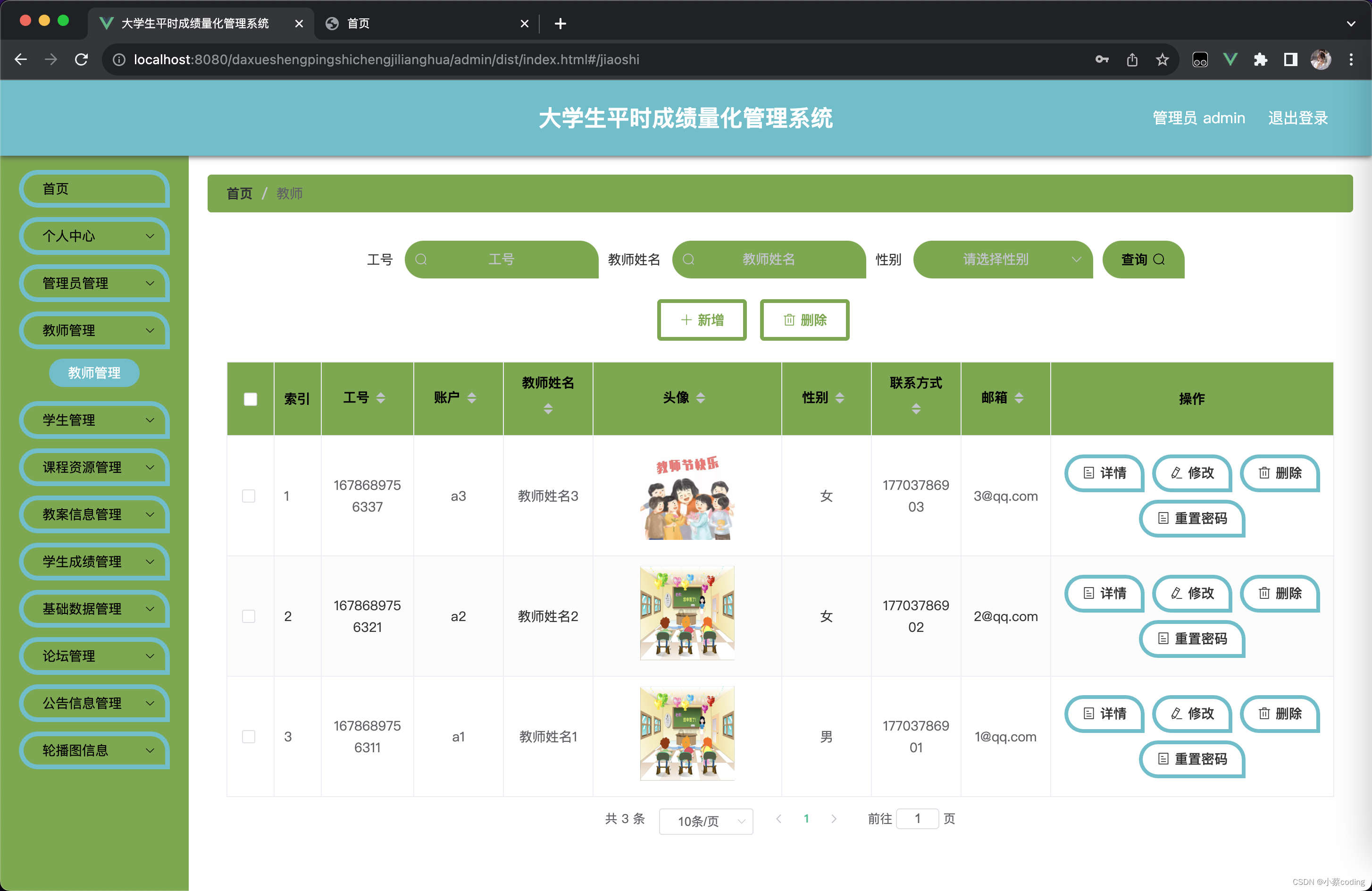
Task: Expand the 论坛管理 sidebar menu
Action: 95,656
